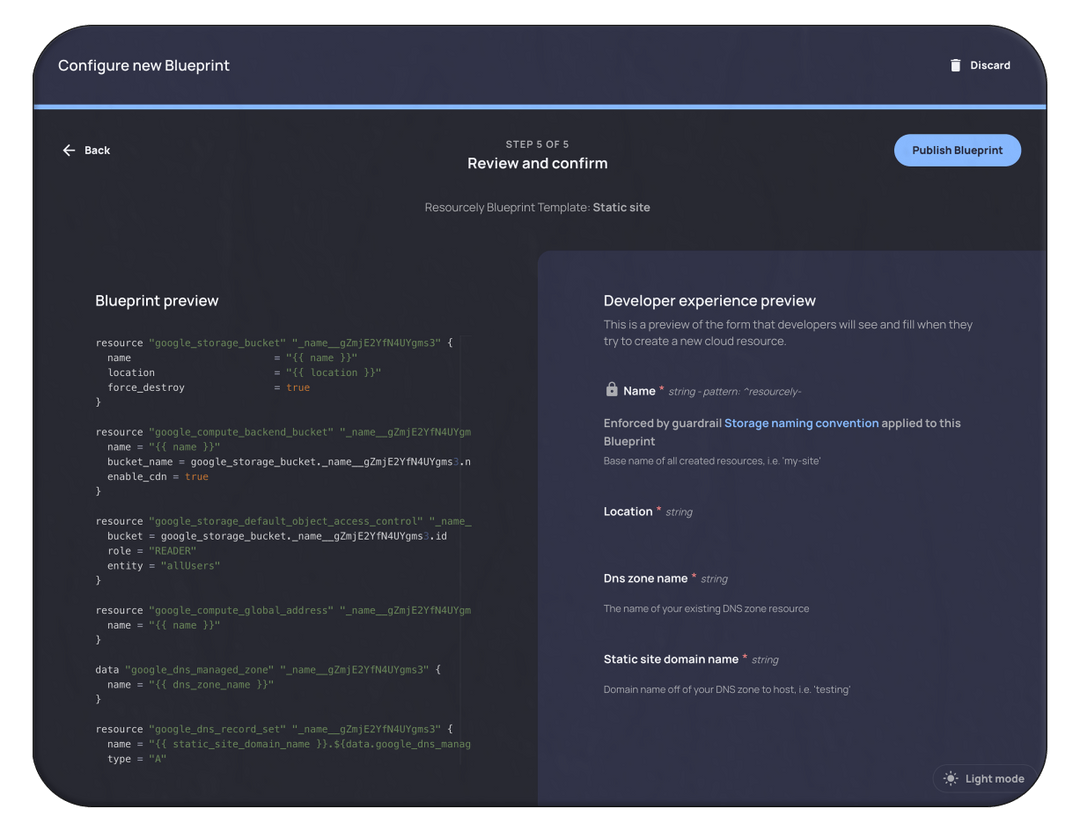The image size is (1080, 832).
Task: Click the required marker beside the Name label
Action: (x=661, y=387)
